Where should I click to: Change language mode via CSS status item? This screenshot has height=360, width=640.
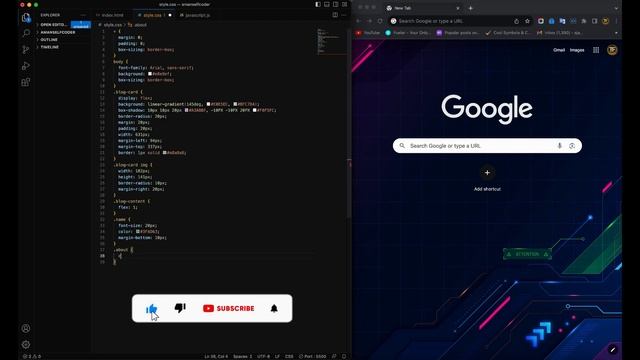(x=289, y=356)
